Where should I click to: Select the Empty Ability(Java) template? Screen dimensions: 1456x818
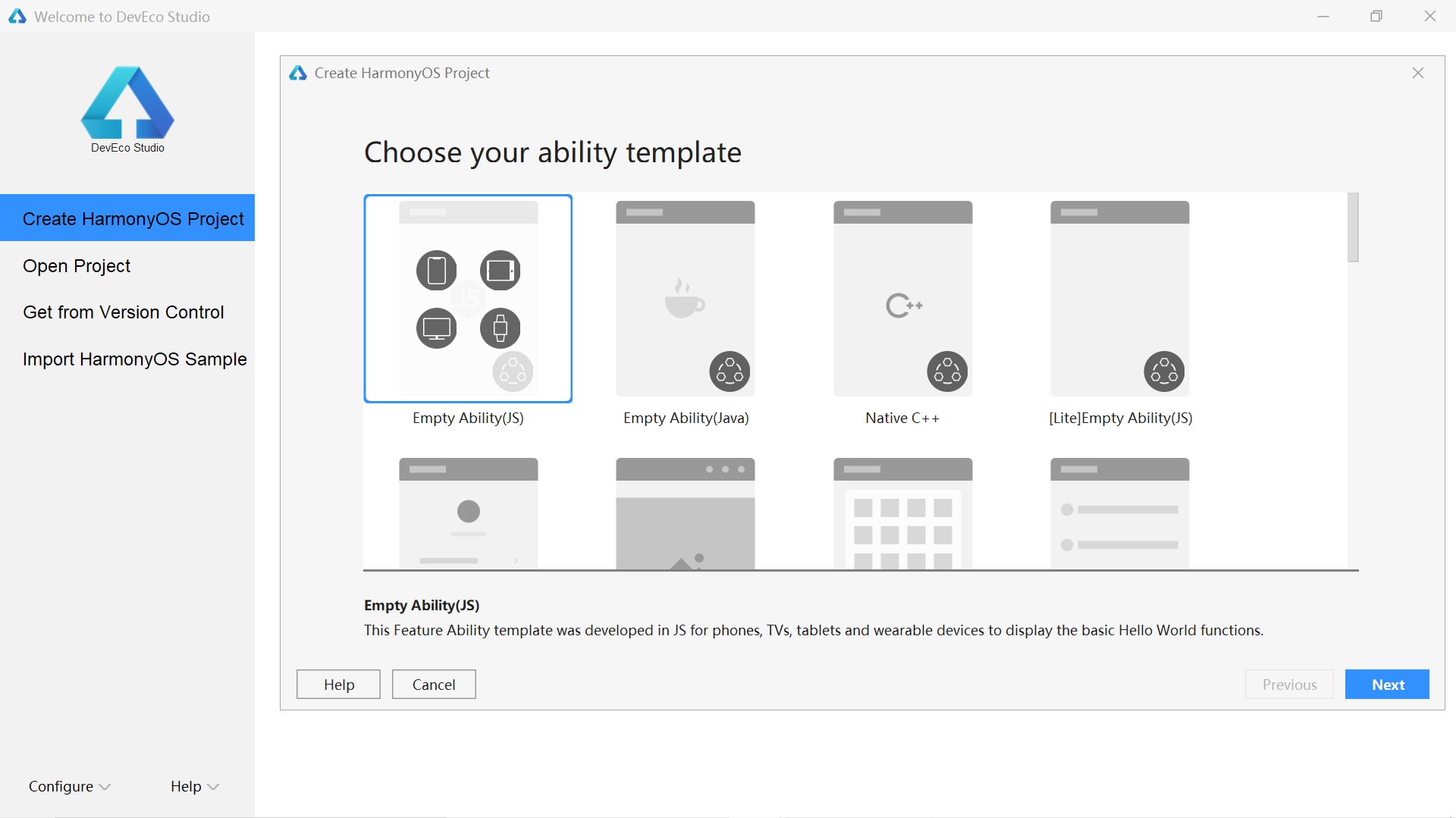coord(686,299)
